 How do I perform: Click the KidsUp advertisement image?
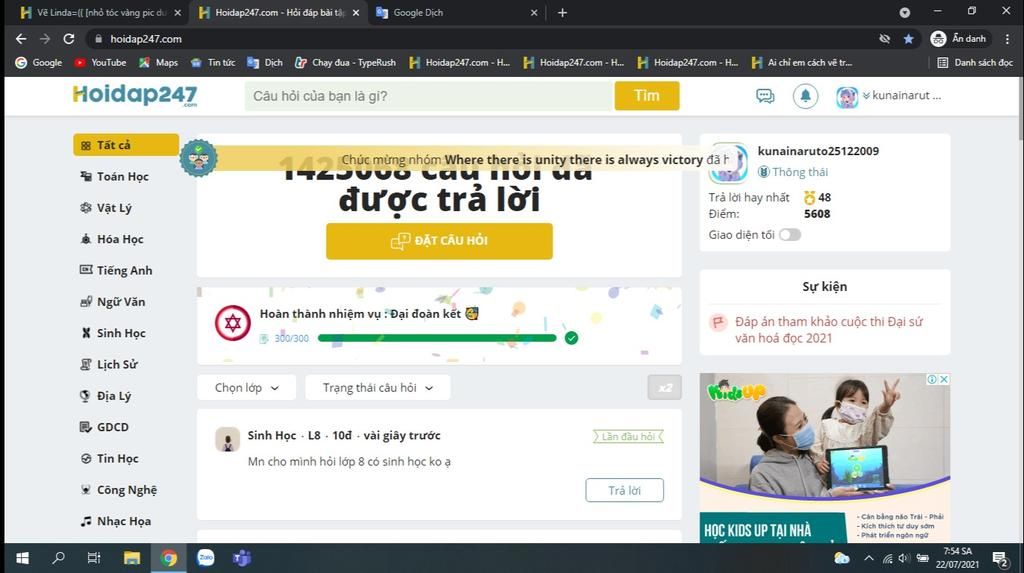[825, 458]
